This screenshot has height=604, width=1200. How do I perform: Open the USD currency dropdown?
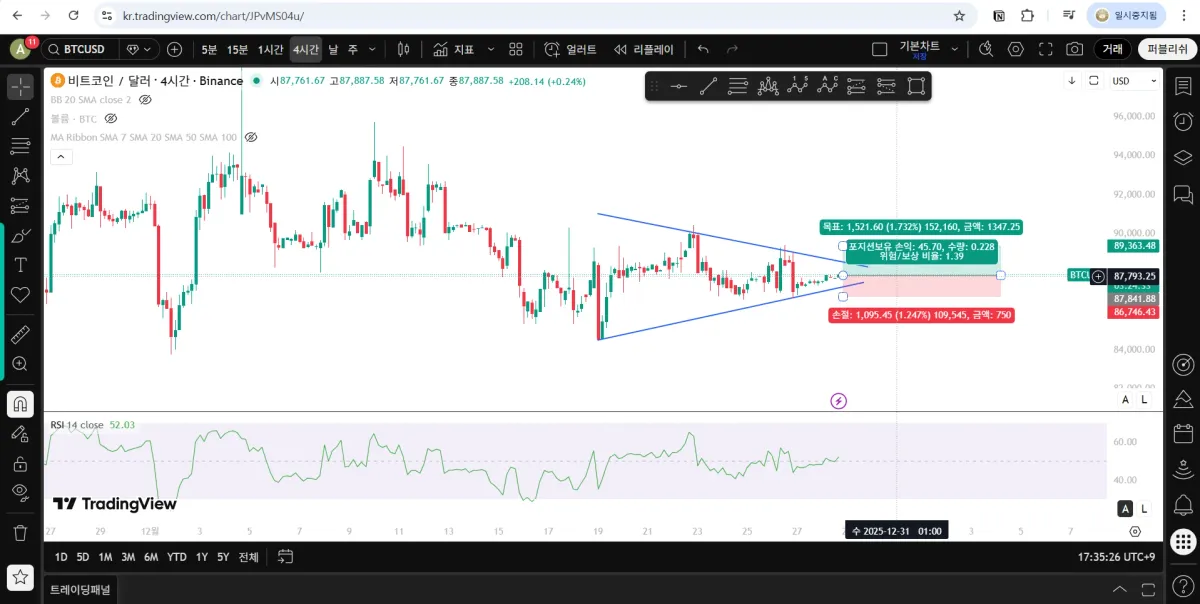[1135, 81]
